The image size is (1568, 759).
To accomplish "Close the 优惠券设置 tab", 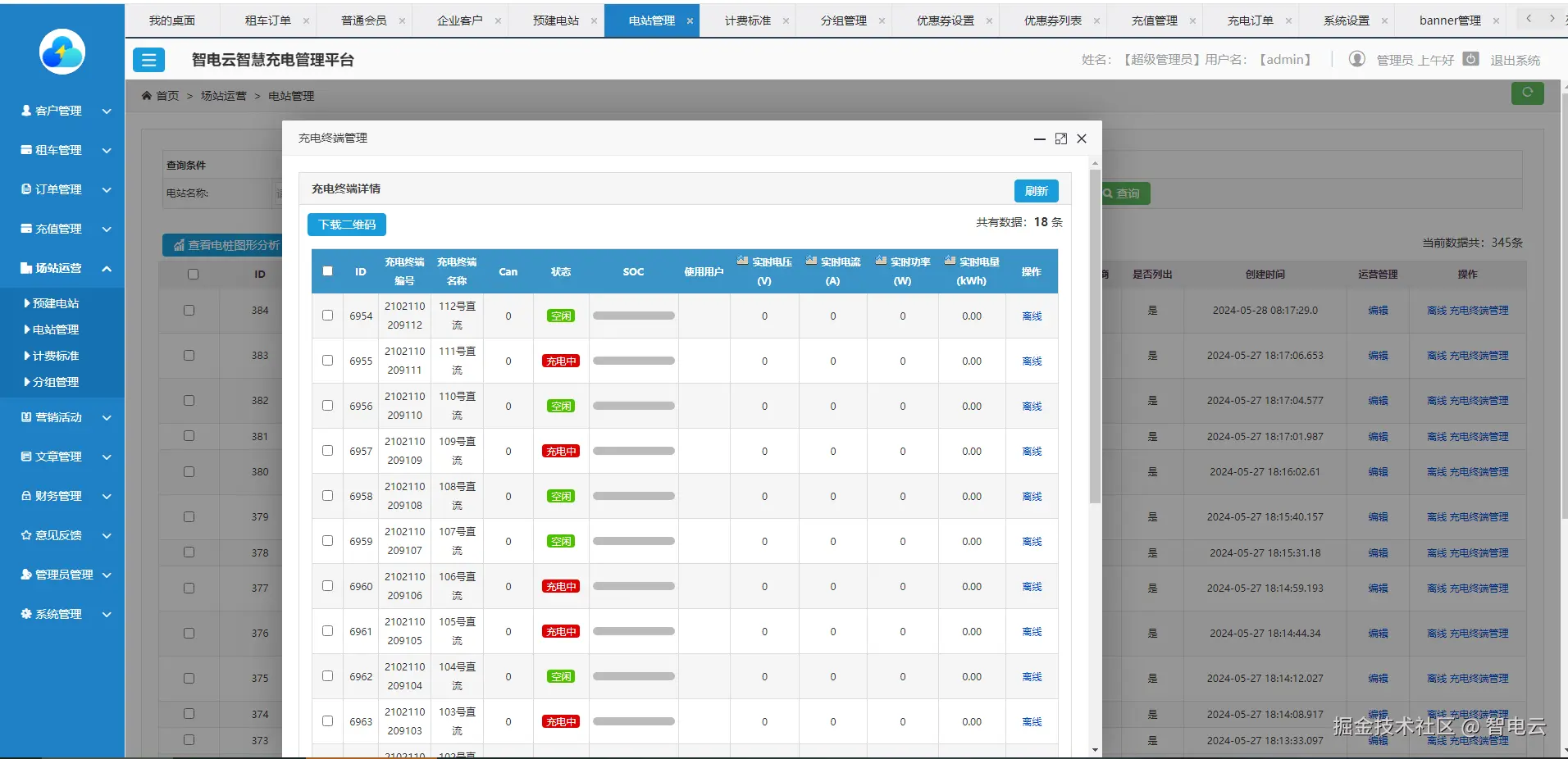I will (x=989, y=20).
